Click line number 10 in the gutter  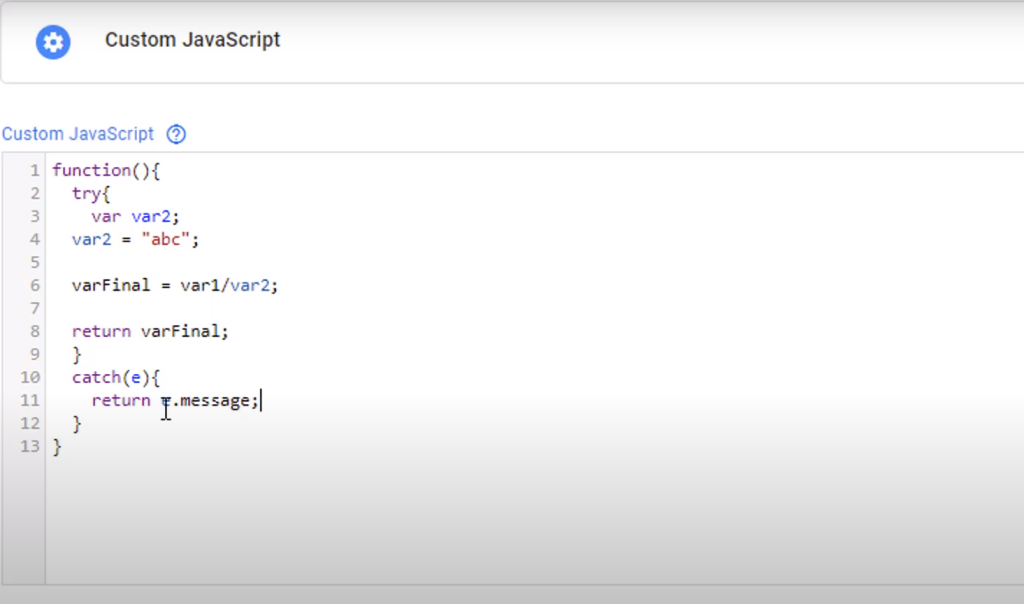[30, 377]
